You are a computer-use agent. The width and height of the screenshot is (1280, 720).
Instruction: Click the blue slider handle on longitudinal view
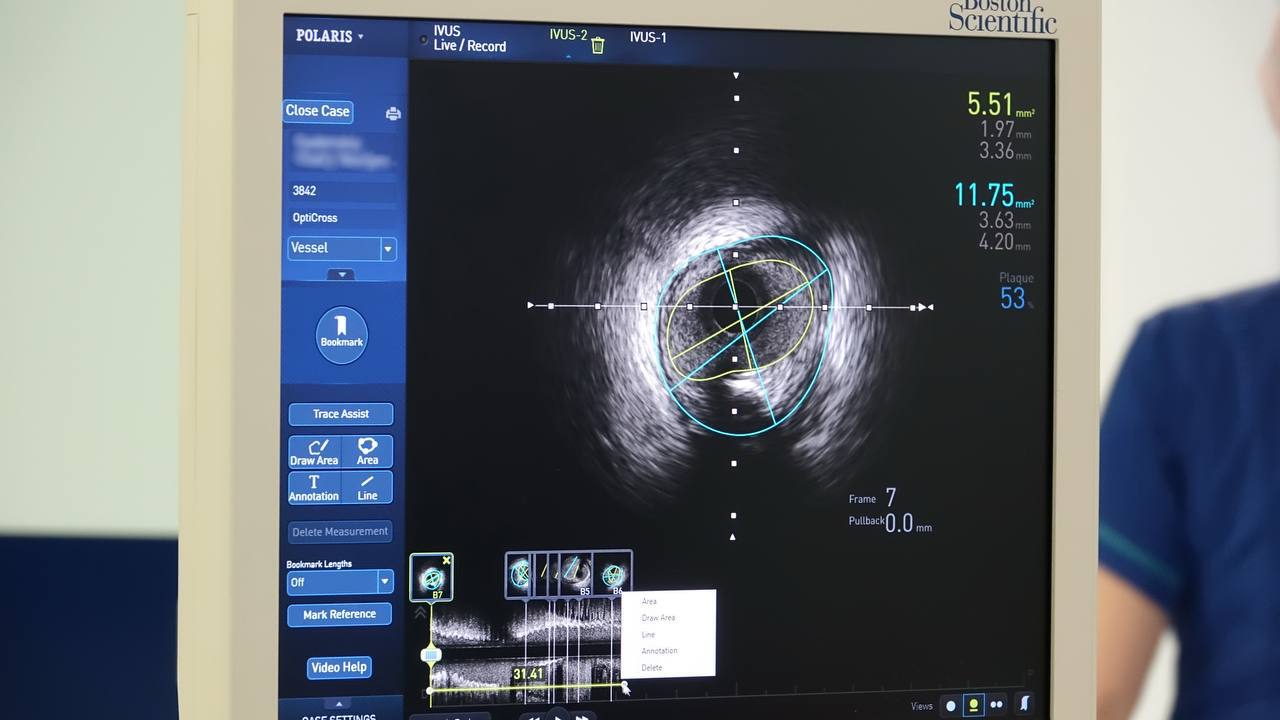click(x=431, y=655)
